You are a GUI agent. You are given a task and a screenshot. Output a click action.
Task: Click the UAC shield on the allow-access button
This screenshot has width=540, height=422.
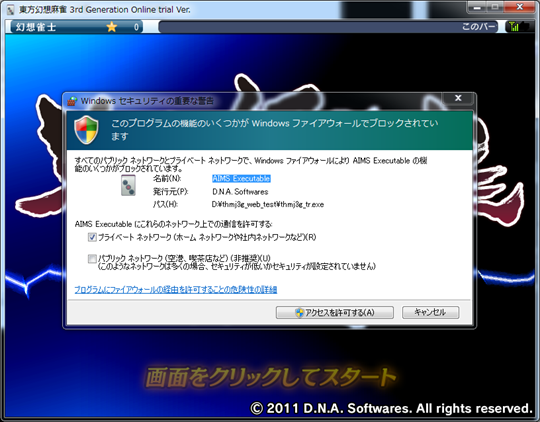(300, 312)
